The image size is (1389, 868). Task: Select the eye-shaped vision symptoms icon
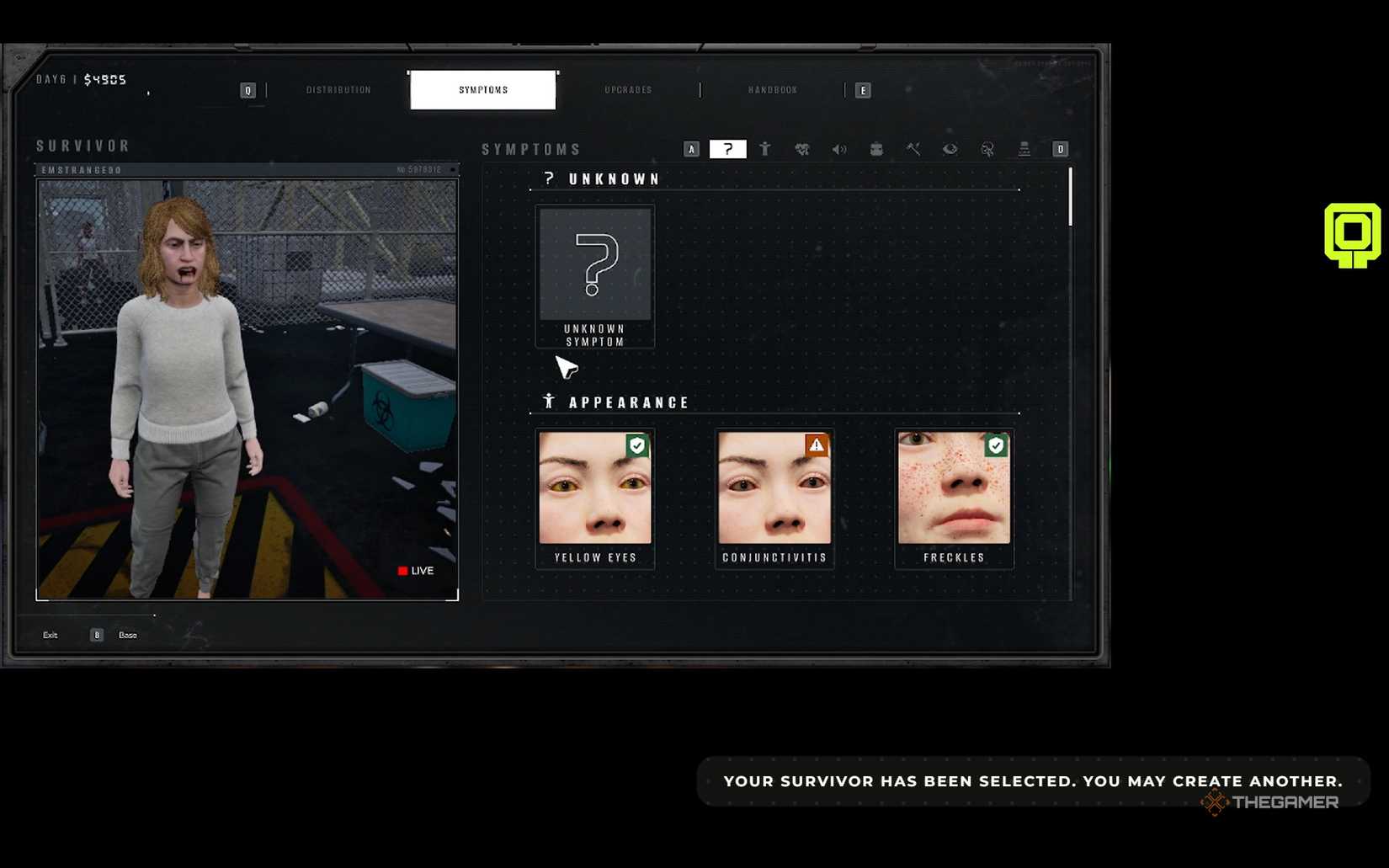pyautogui.click(x=950, y=149)
